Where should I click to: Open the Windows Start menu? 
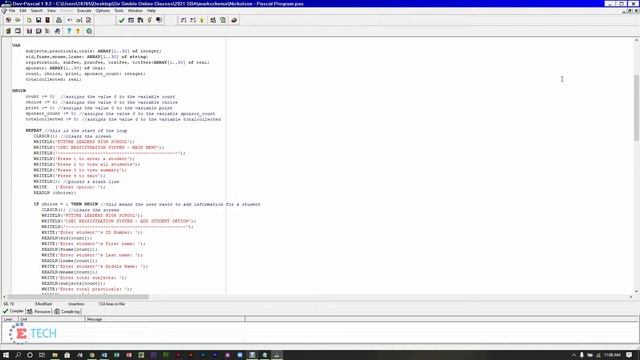click(6, 355)
